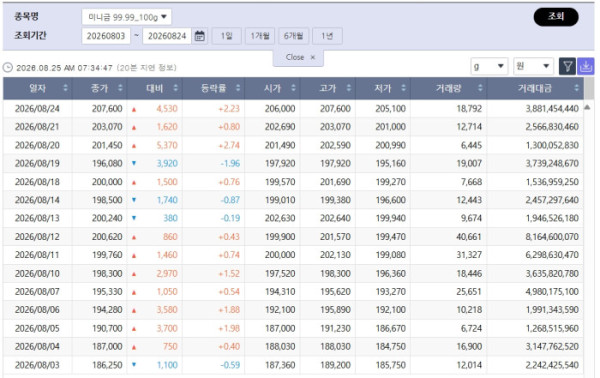Click volume value 40,661
Image resolution: width=600 pixels, height=378 pixels.
[x=469, y=236]
